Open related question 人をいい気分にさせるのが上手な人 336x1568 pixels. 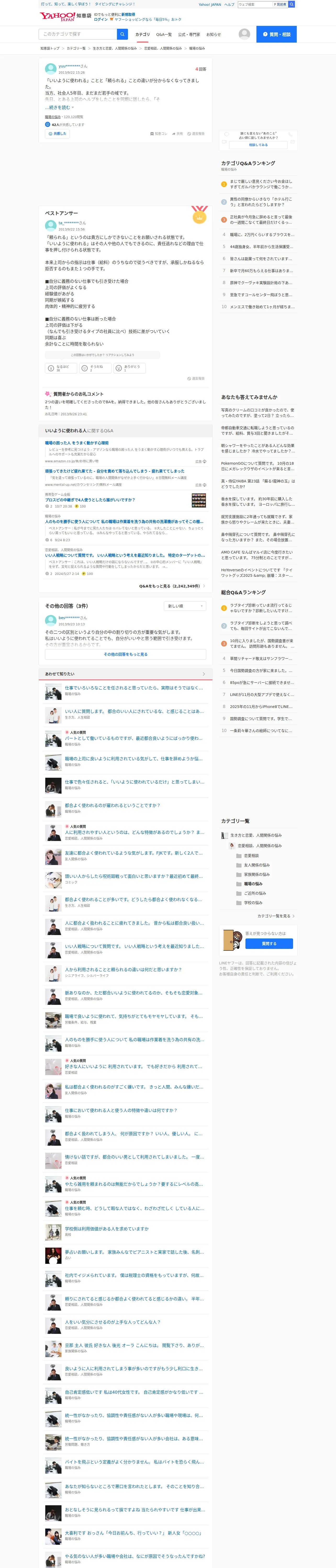pos(112,1322)
